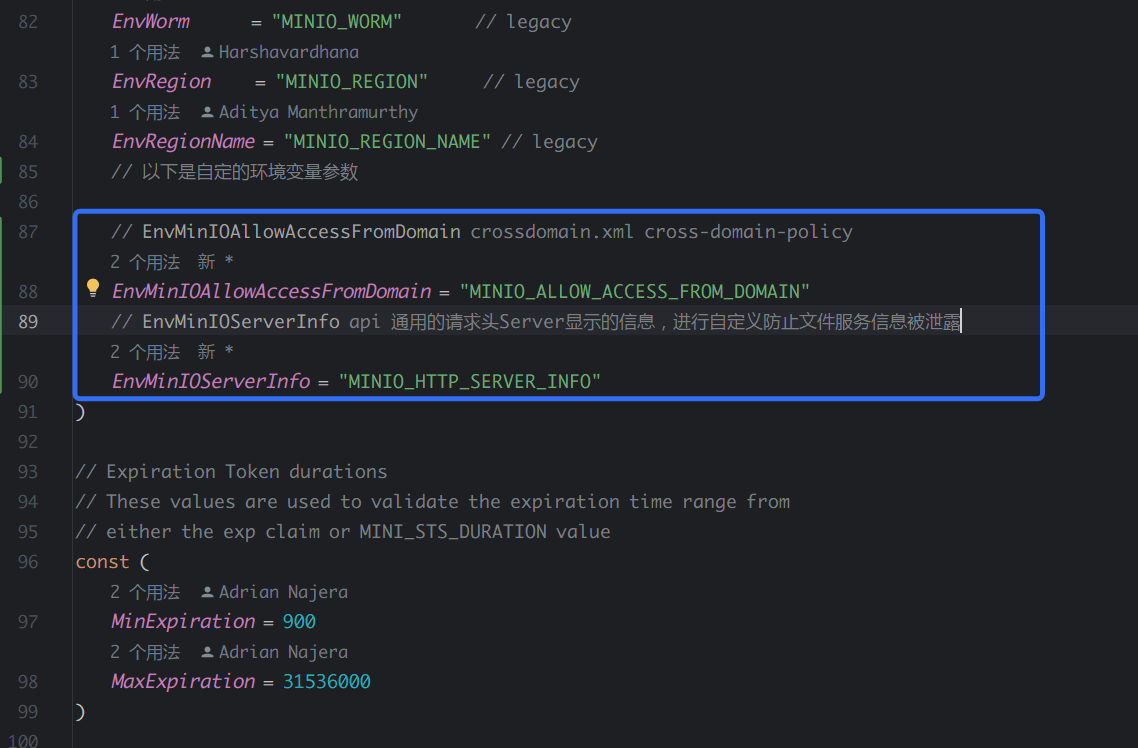Click the EnvMinIOAllowAccessFromDomain constant on line 88
1138x748 pixels.
pyautogui.click(x=271, y=292)
